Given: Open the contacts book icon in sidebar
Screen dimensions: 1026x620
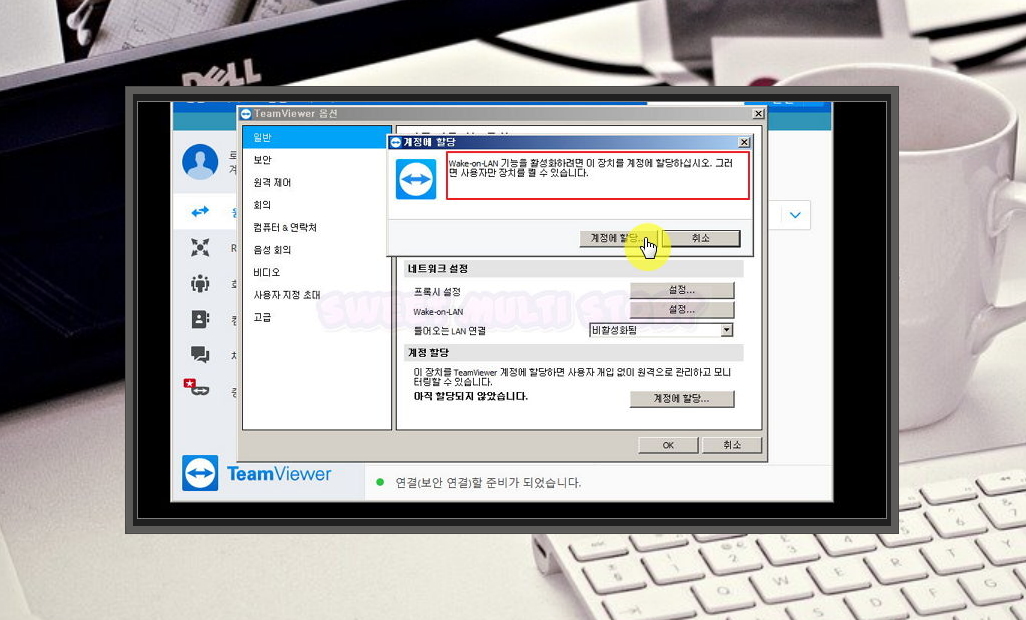Looking at the screenshot, I should [x=200, y=319].
